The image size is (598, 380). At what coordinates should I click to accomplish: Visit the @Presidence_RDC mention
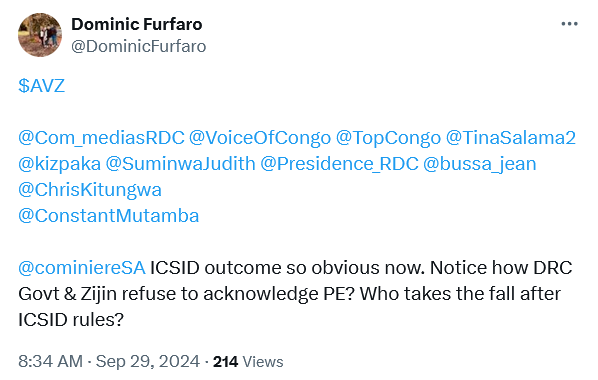pyautogui.click(x=339, y=164)
